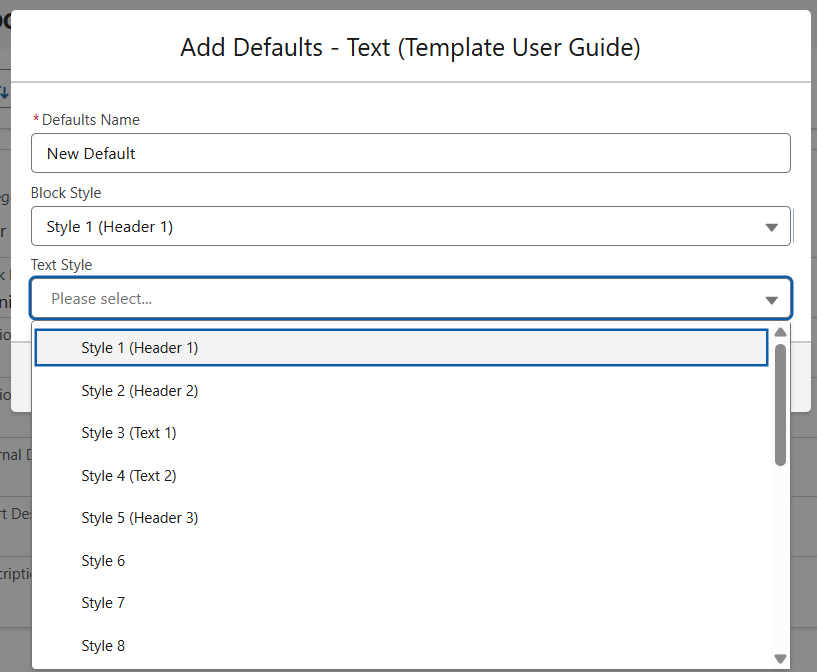Click the list scrollbar up arrow
The height and width of the screenshot is (672, 817).
pos(780,332)
